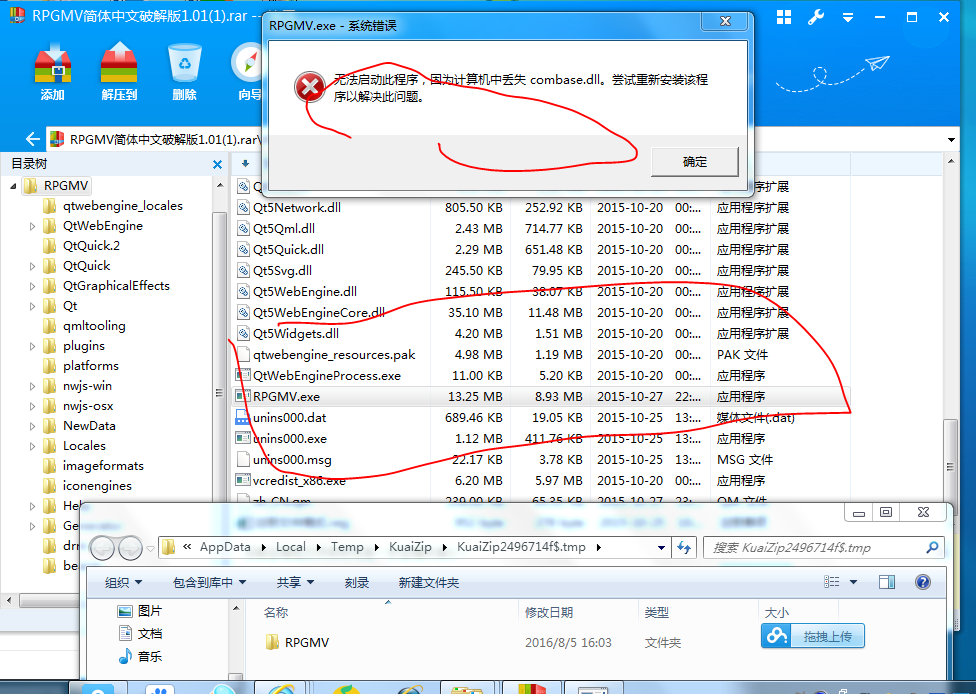The height and width of the screenshot is (694, 976).
Task: Open 图片 library in Explorer navigation pane
Action: click(x=140, y=611)
